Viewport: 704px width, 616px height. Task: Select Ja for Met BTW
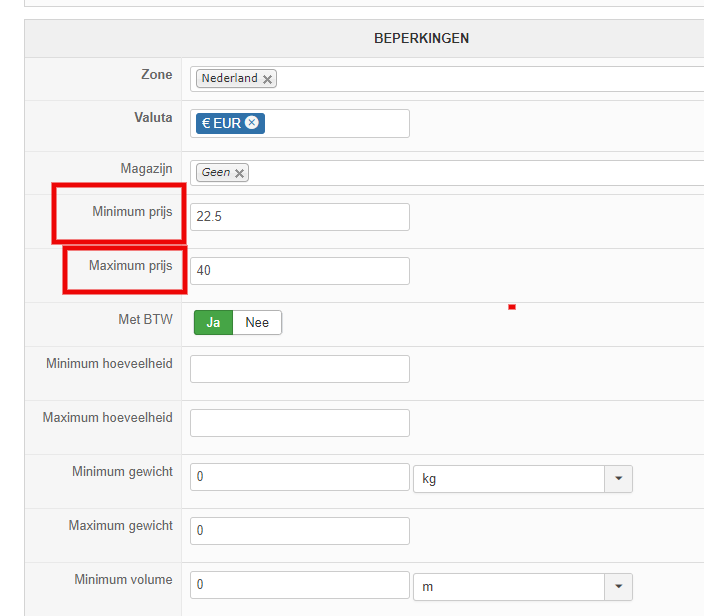tap(212, 323)
